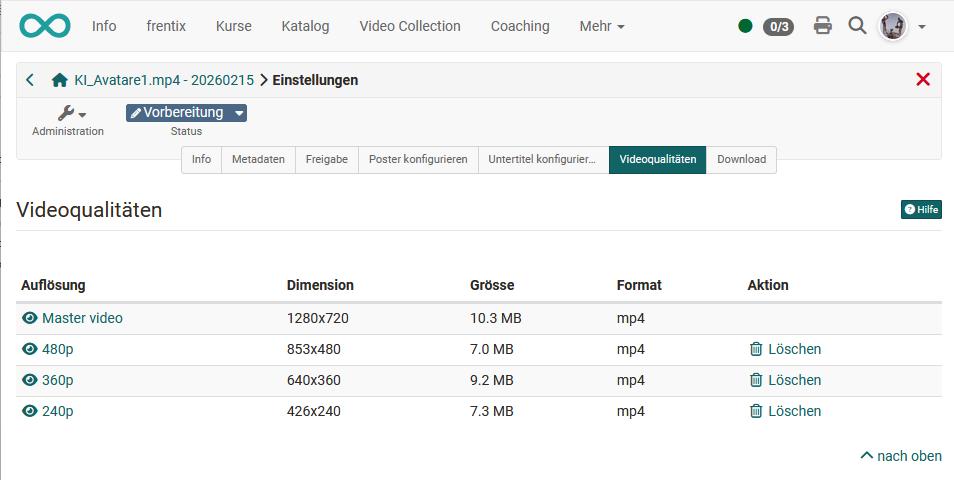
Task: Open search with the magnifier icon
Action: click(x=857, y=26)
